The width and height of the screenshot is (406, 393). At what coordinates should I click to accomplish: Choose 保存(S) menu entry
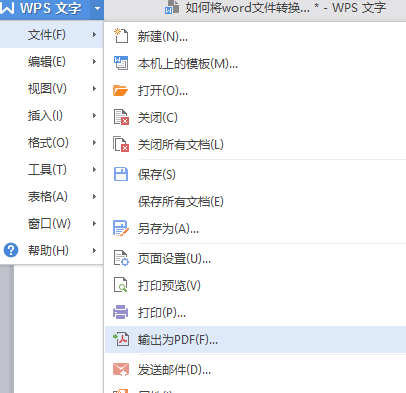tap(255, 174)
